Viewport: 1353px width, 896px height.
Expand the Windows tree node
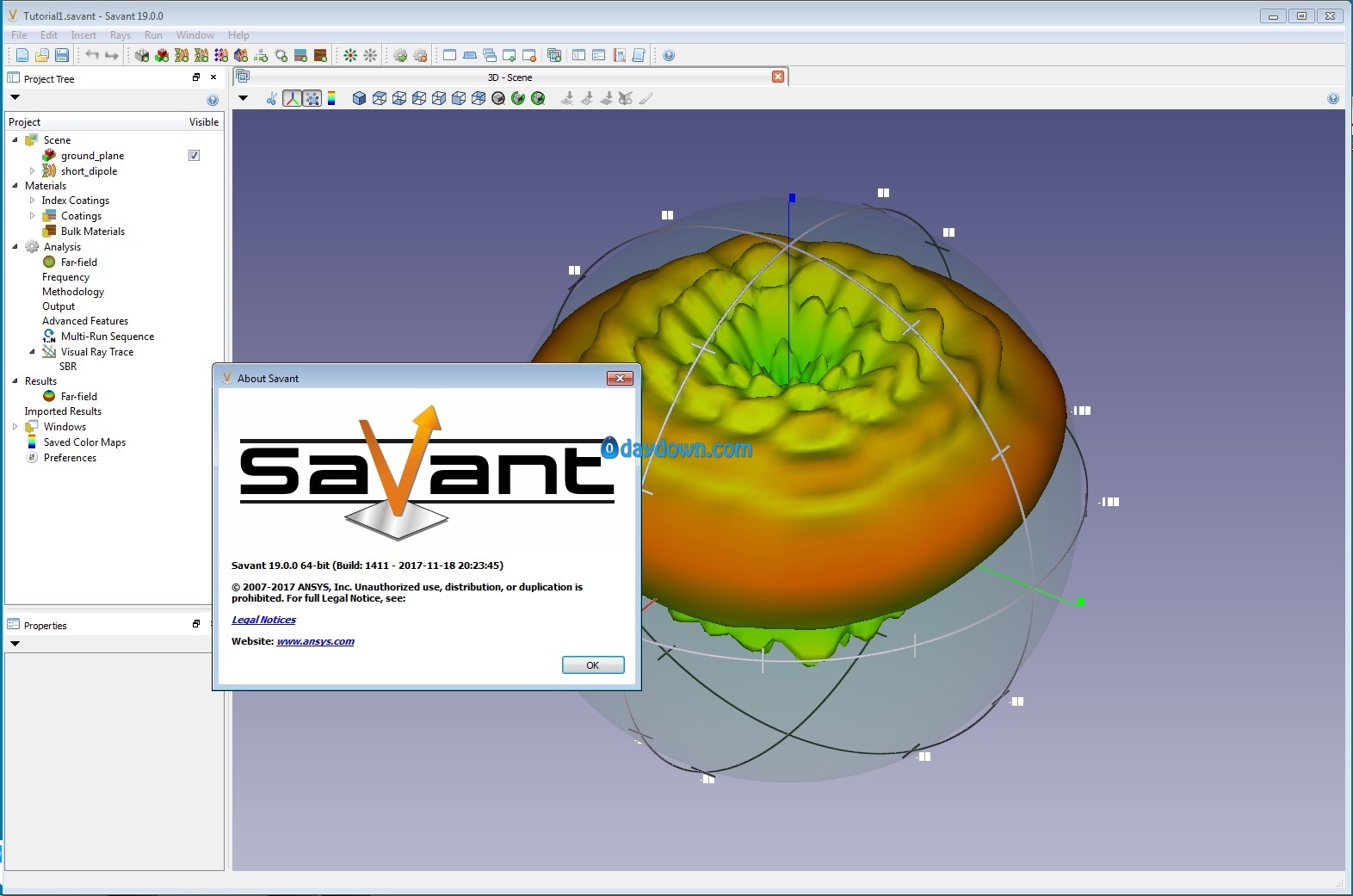click(x=15, y=427)
